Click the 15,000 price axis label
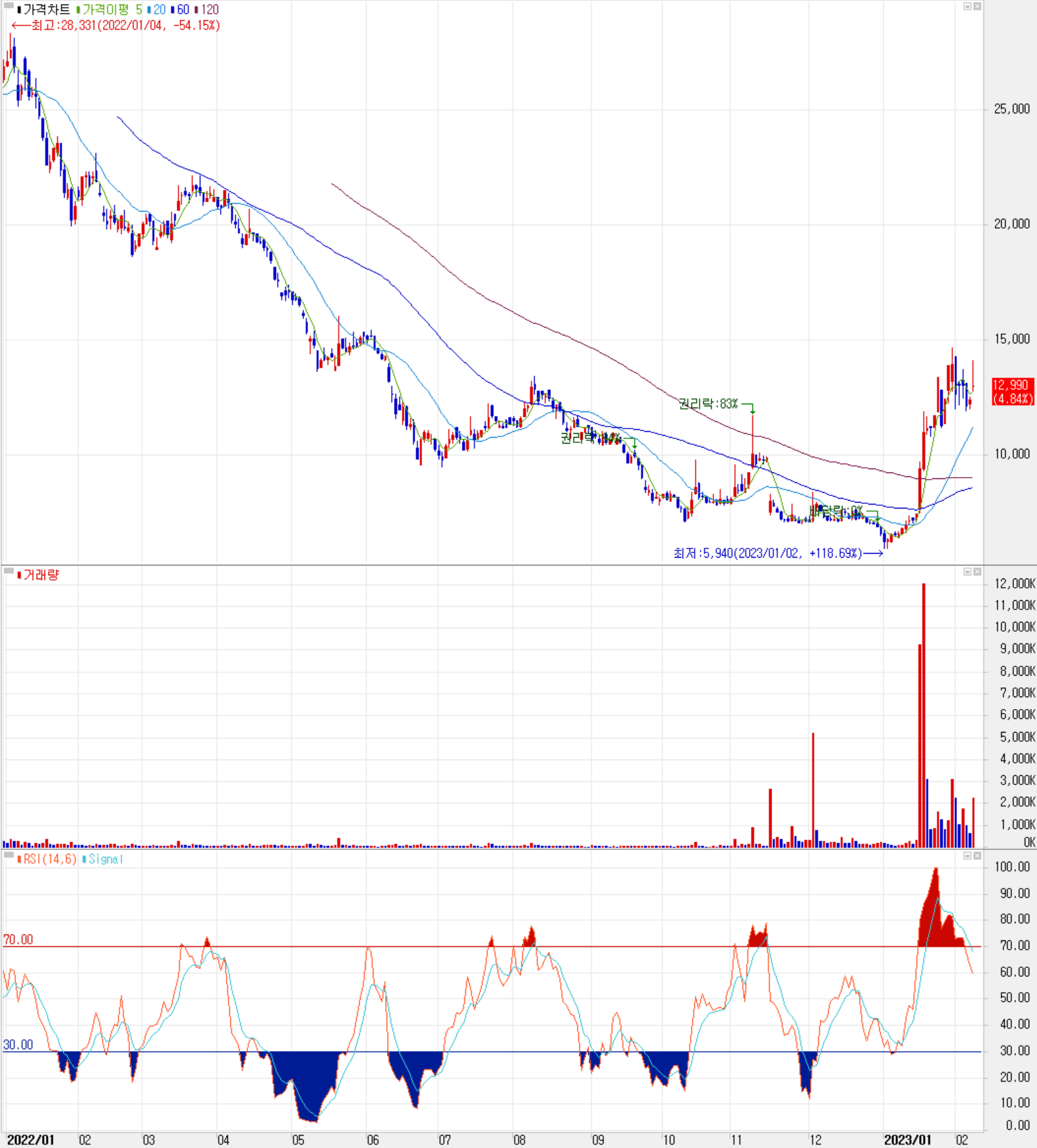 [x=1011, y=339]
